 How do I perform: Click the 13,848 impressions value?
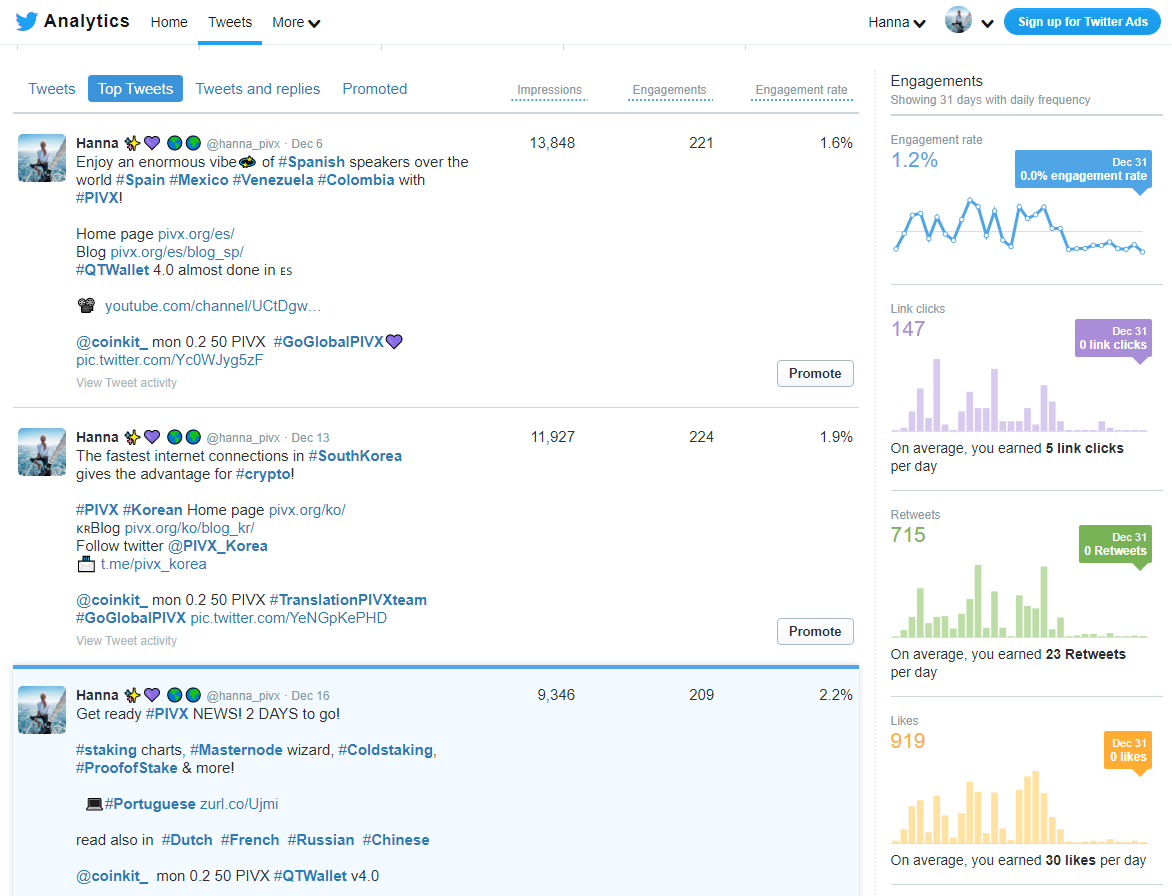click(552, 143)
